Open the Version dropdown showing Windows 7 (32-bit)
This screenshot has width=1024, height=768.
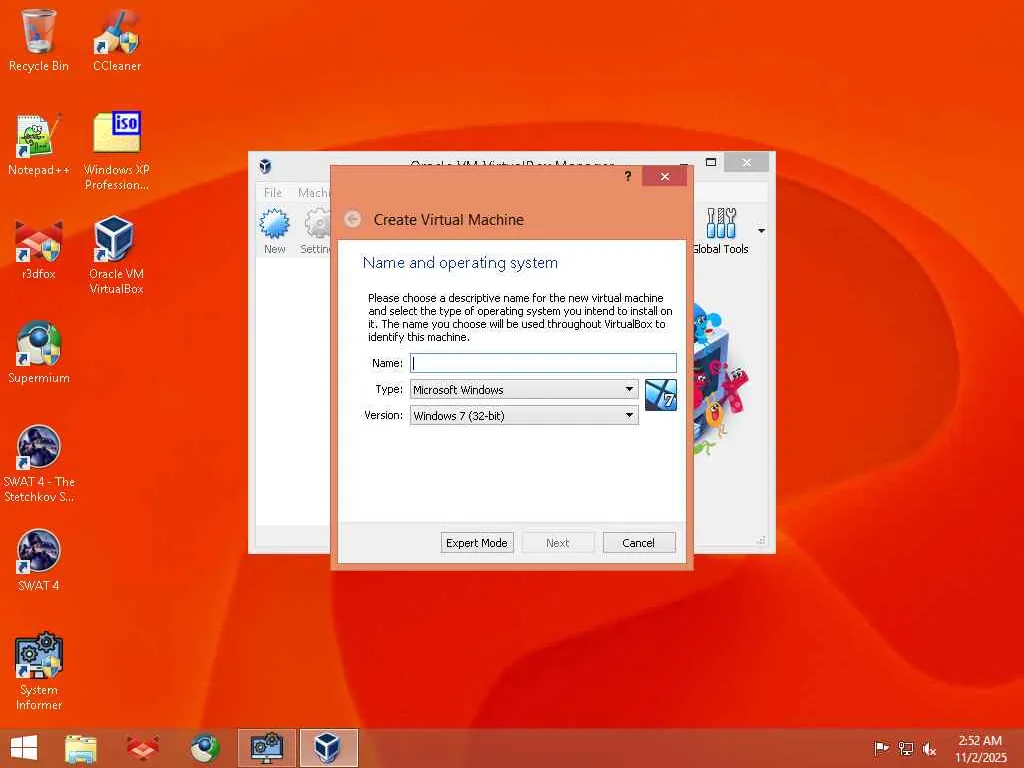(x=524, y=415)
